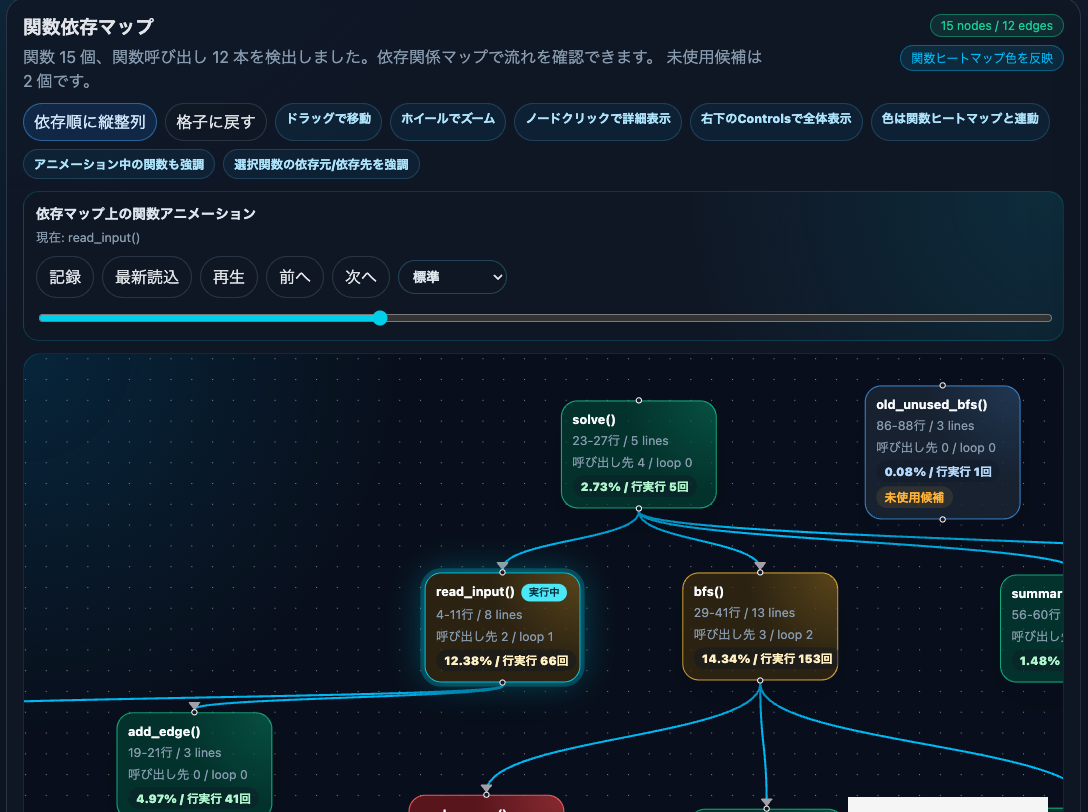This screenshot has height=812, width=1088.
Task: Click the 依存順に縦整列 button
Action: [90, 122]
